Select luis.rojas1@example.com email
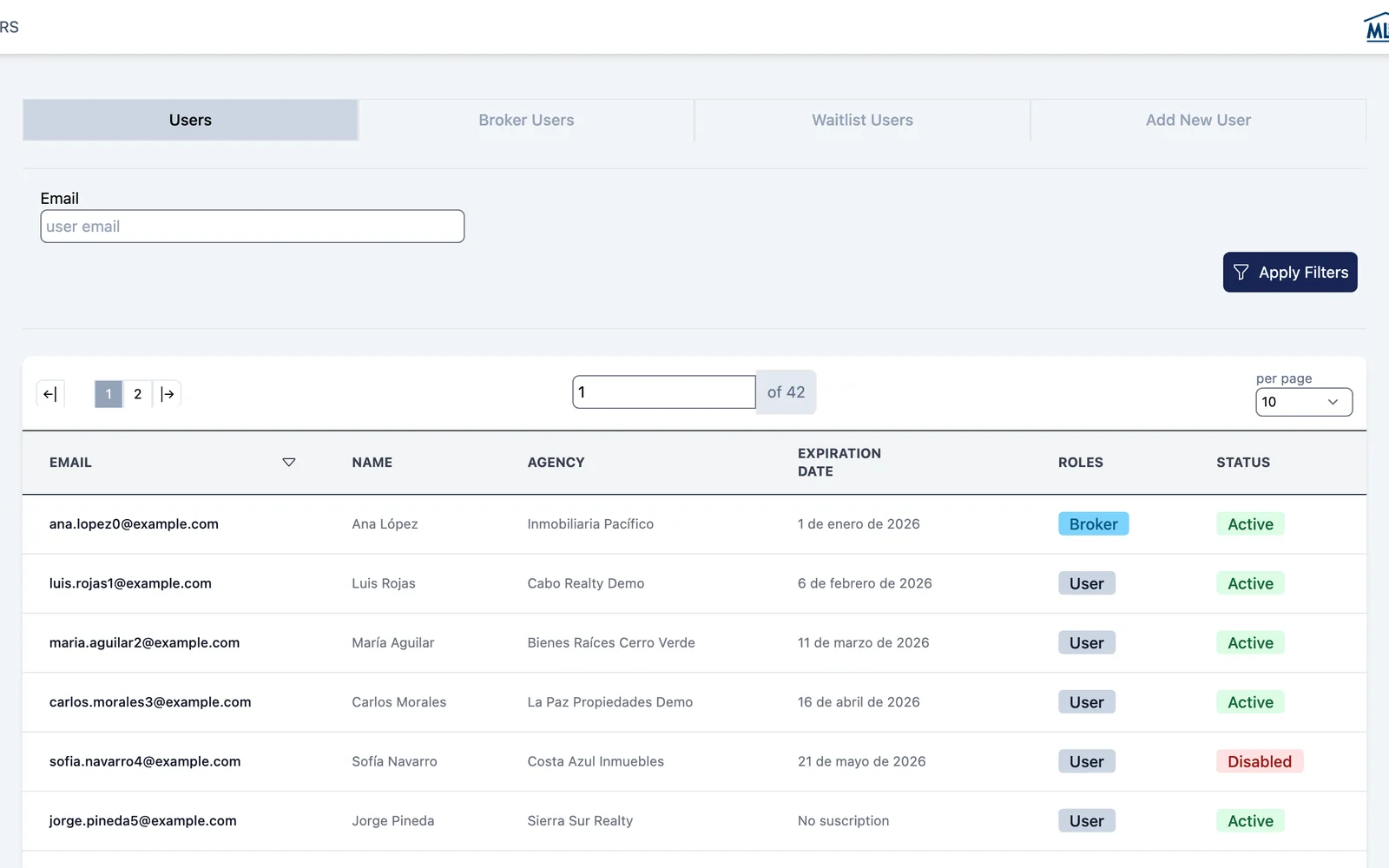The image size is (1389, 868). (x=130, y=583)
